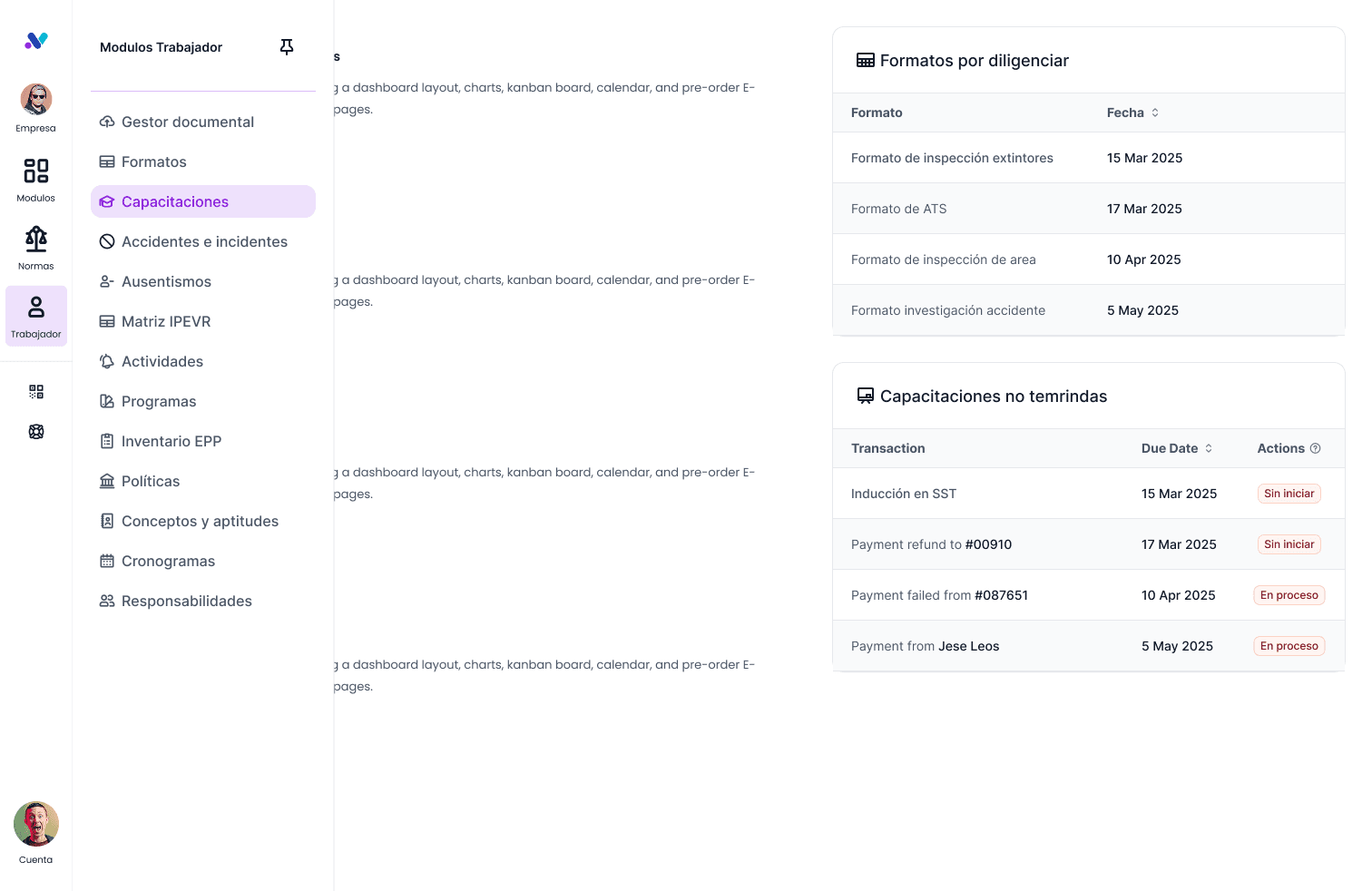Sort the Due Date column with its chevrons
1372x891 pixels.
click(x=1208, y=447)
